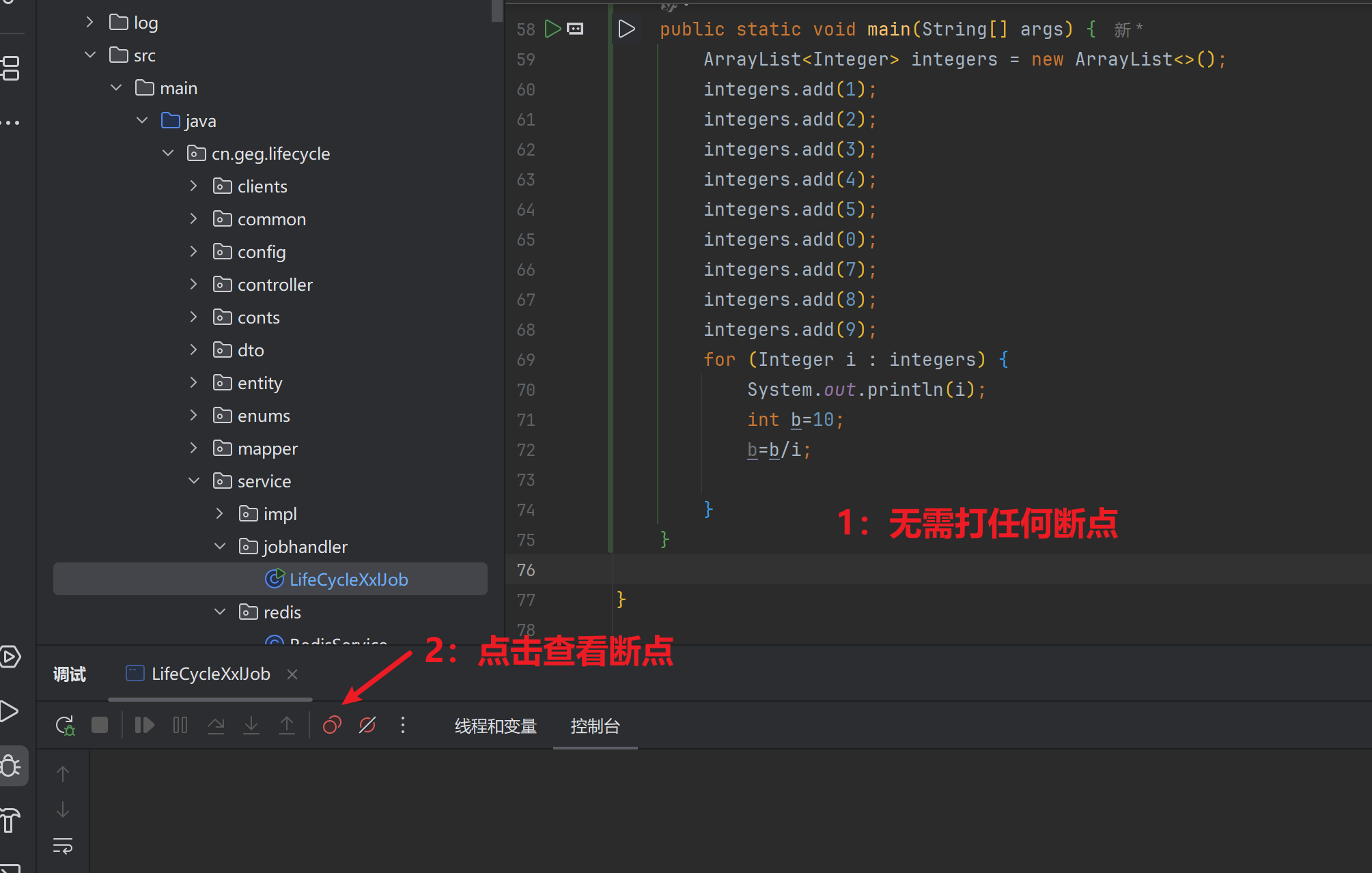The height and width of the screenshot is (873, 1372).
Task: Switch to the 控制台 tab
Action: coord(595,726)
